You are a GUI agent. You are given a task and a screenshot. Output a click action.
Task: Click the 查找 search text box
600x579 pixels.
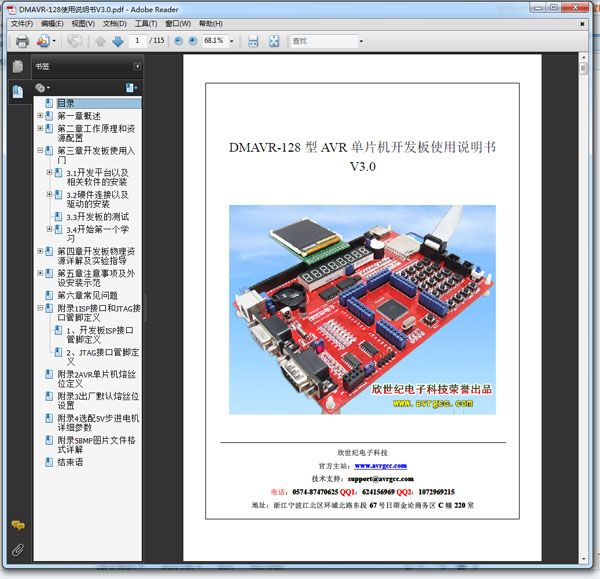(324, 41)
